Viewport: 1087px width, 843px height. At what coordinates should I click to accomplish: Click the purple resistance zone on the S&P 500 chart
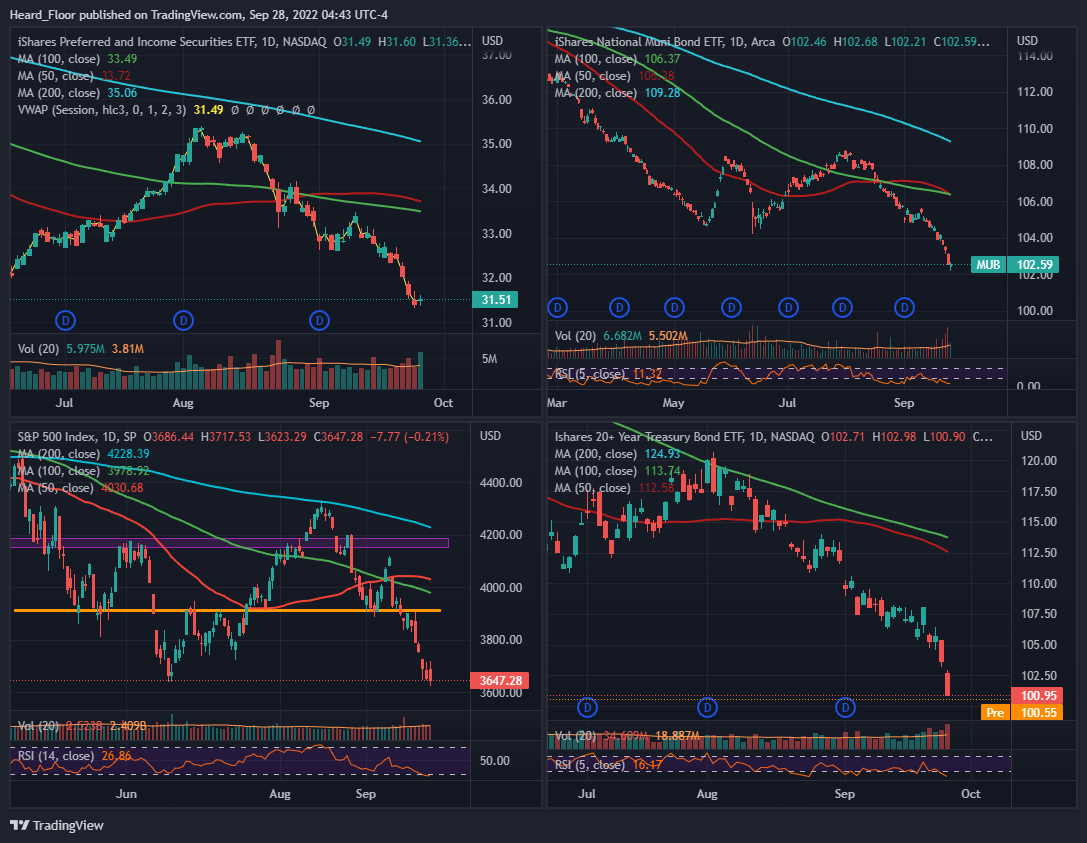tap(229, 543)
